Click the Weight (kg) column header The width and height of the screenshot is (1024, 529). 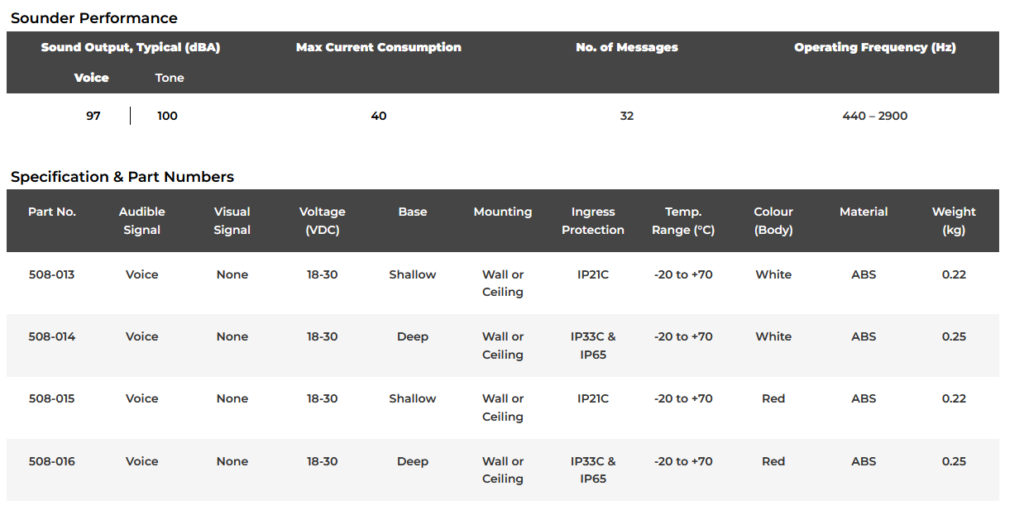click(x=953, y=221)
